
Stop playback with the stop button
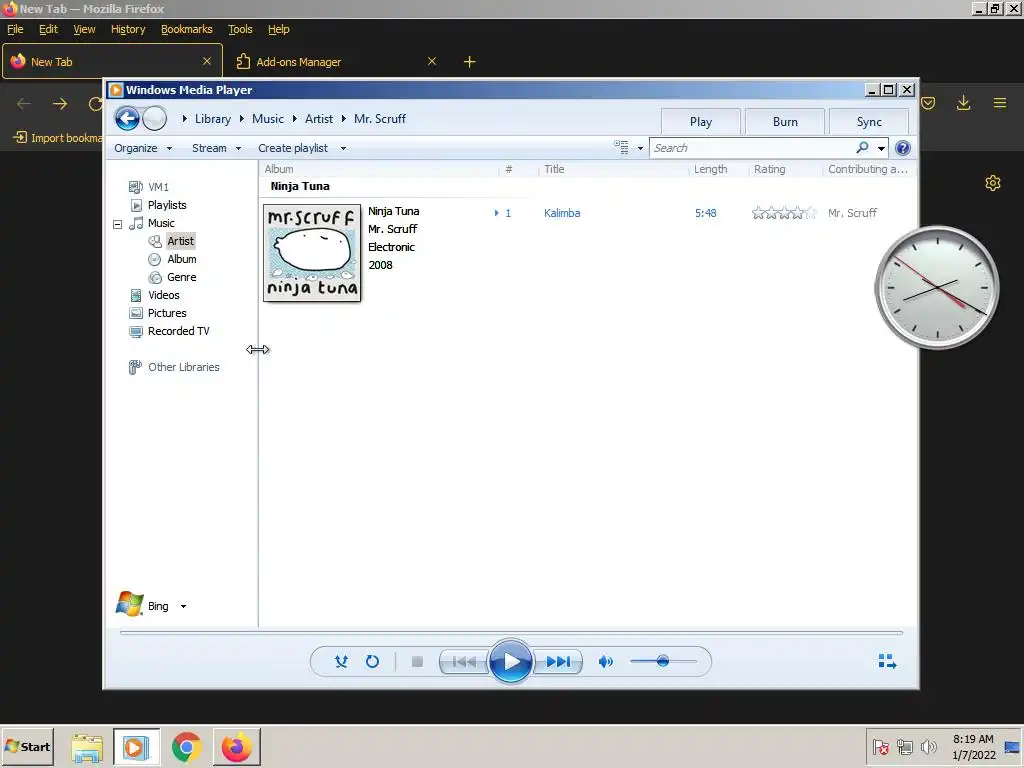pyautogui.click(x=417, y=662)
